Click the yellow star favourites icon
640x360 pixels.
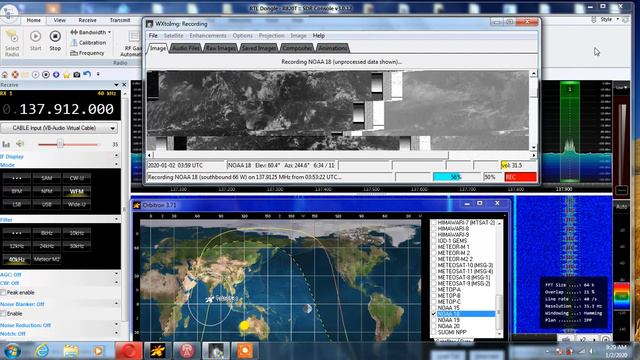tap(67, 75)
